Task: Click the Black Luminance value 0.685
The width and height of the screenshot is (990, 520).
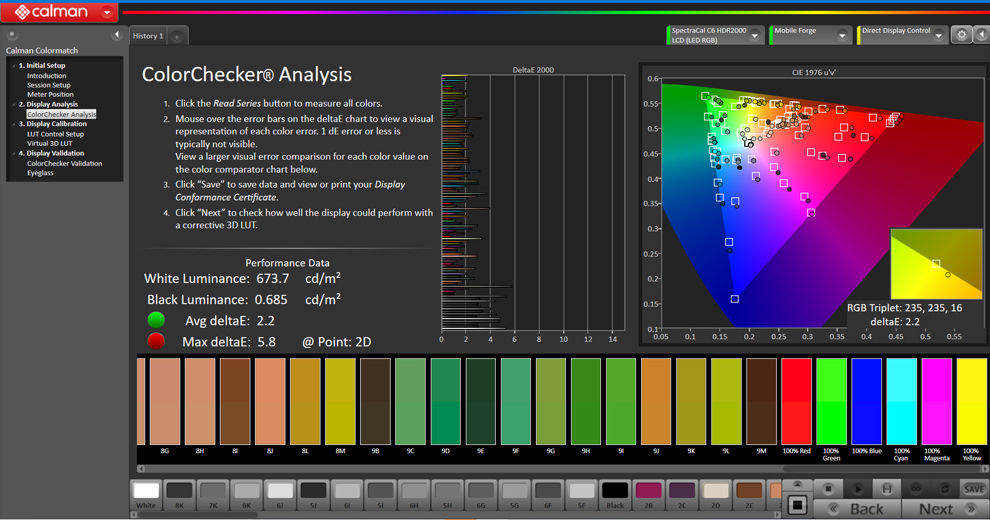Action: tap(271, 299)
